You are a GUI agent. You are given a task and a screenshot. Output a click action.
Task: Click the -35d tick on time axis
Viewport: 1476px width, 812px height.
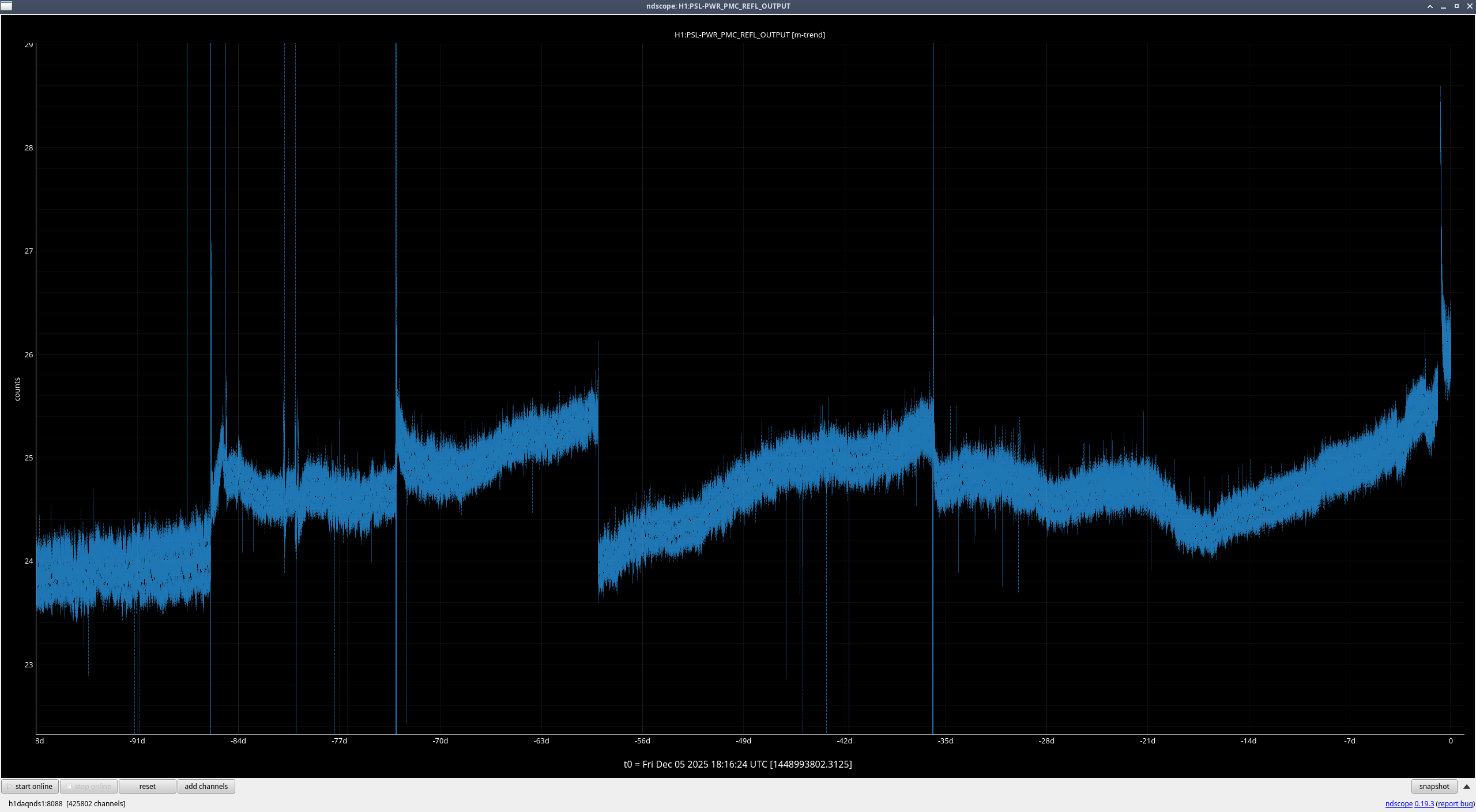pyautogui.click(x=946, y=741)
